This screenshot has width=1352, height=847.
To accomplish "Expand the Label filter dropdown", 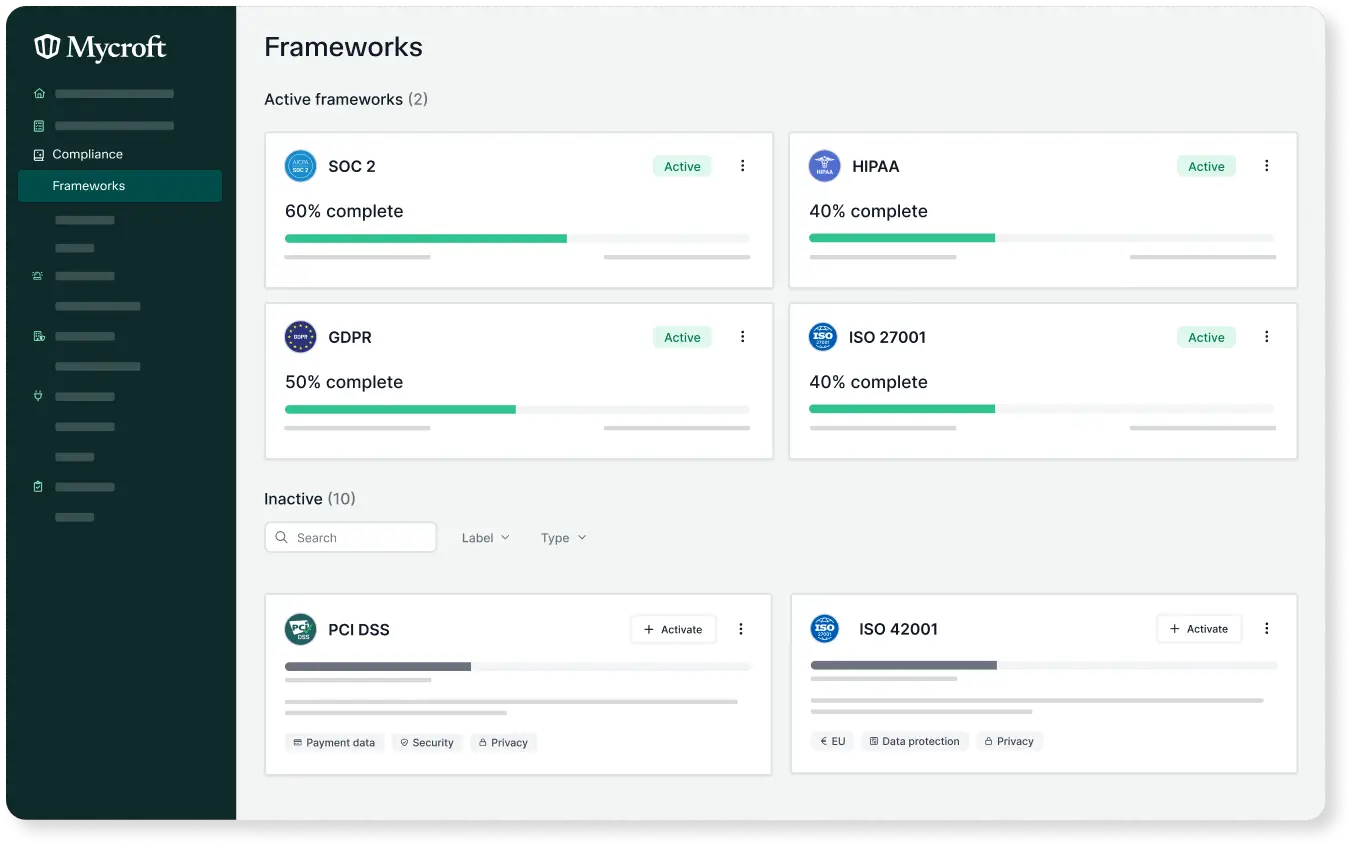I will pos(485,538).
